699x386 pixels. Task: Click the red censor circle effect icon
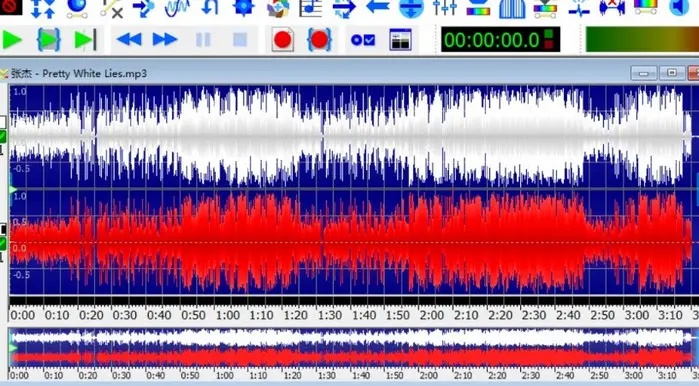pyautogui.click(x=10, y=7)
